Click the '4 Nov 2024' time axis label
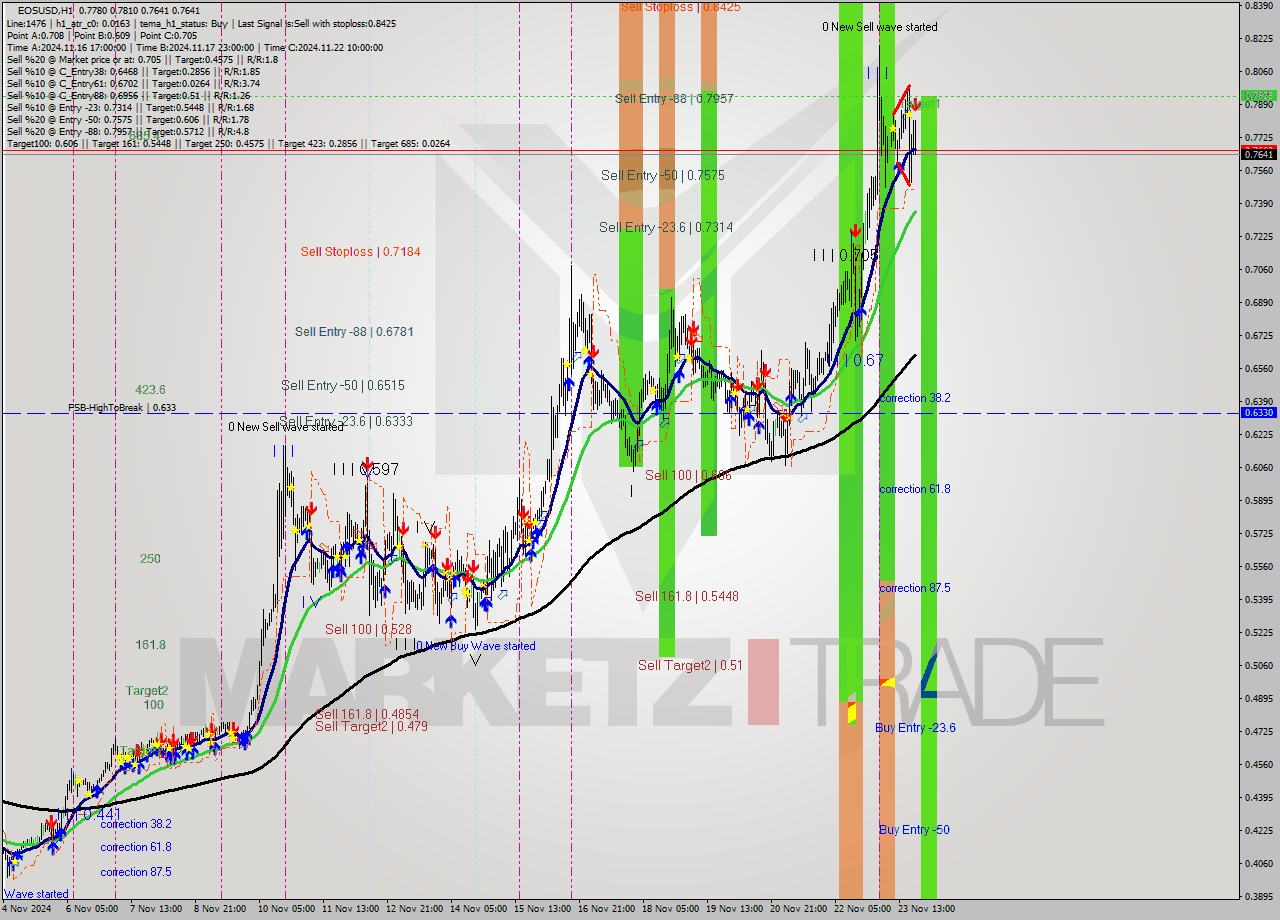Viewport: 1280px width, 920px height. click(x=29, y=909)
